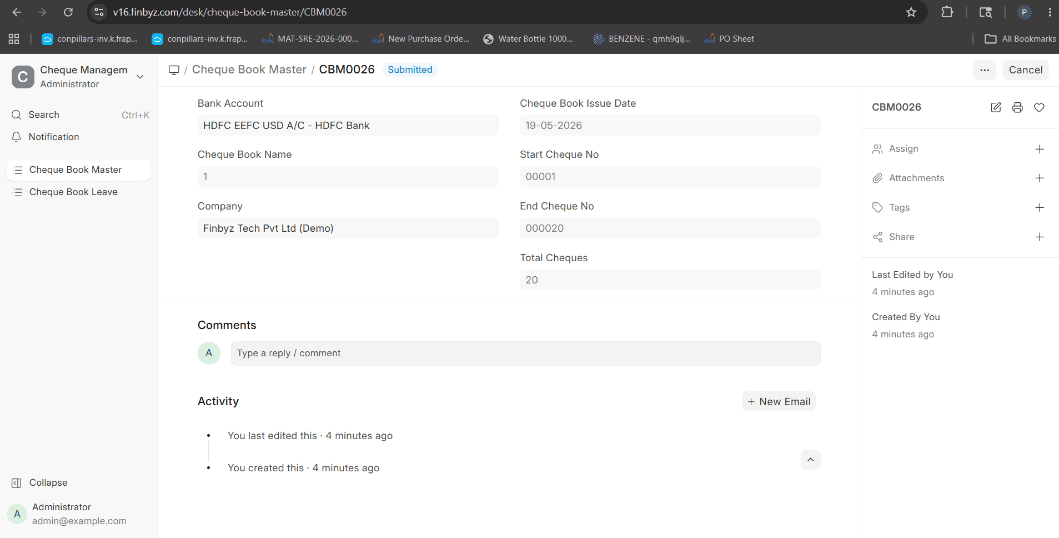Open the BENZENE bookmark

(x=642, y=39)
